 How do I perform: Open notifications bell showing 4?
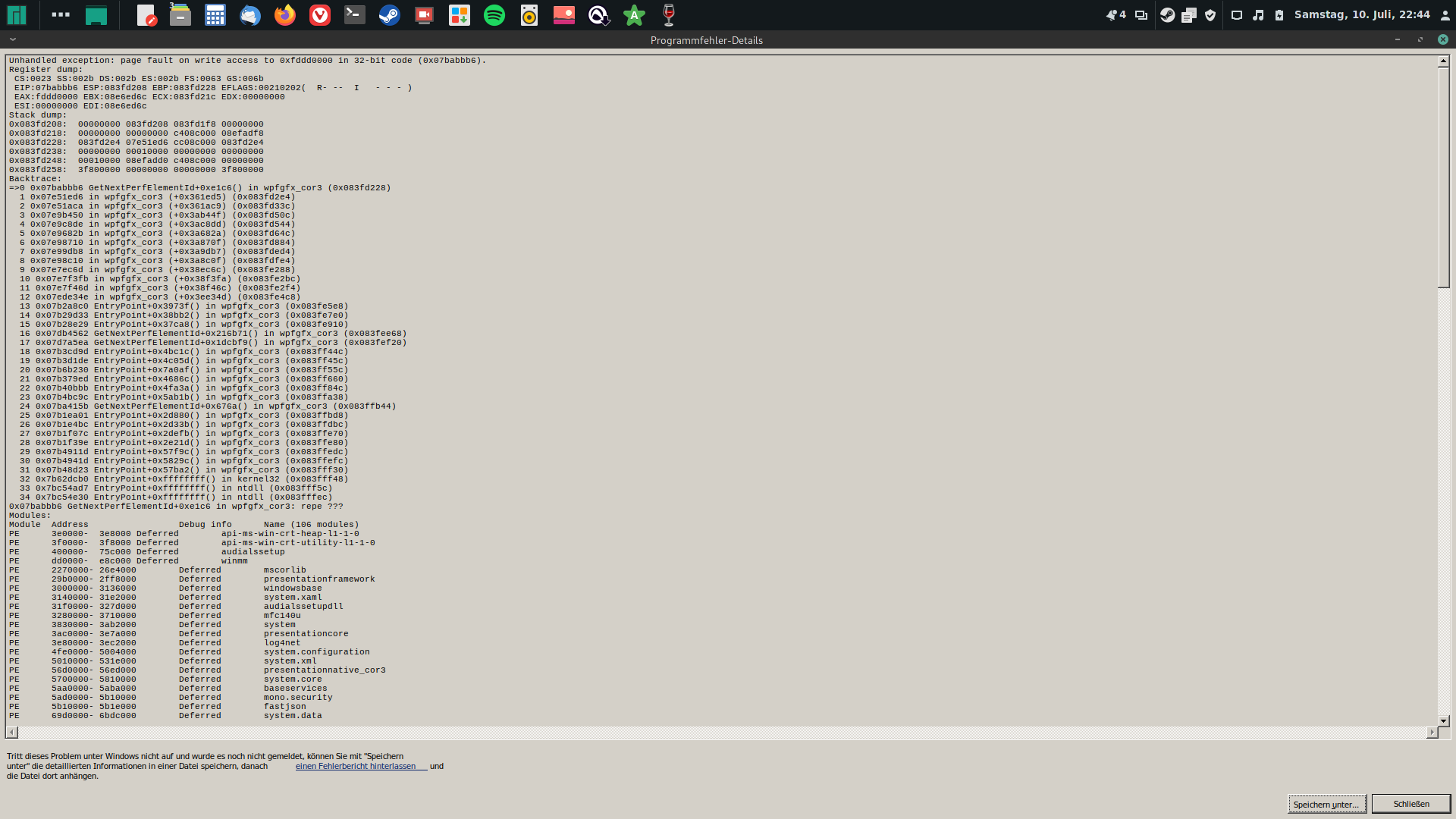click(1116, 14)
